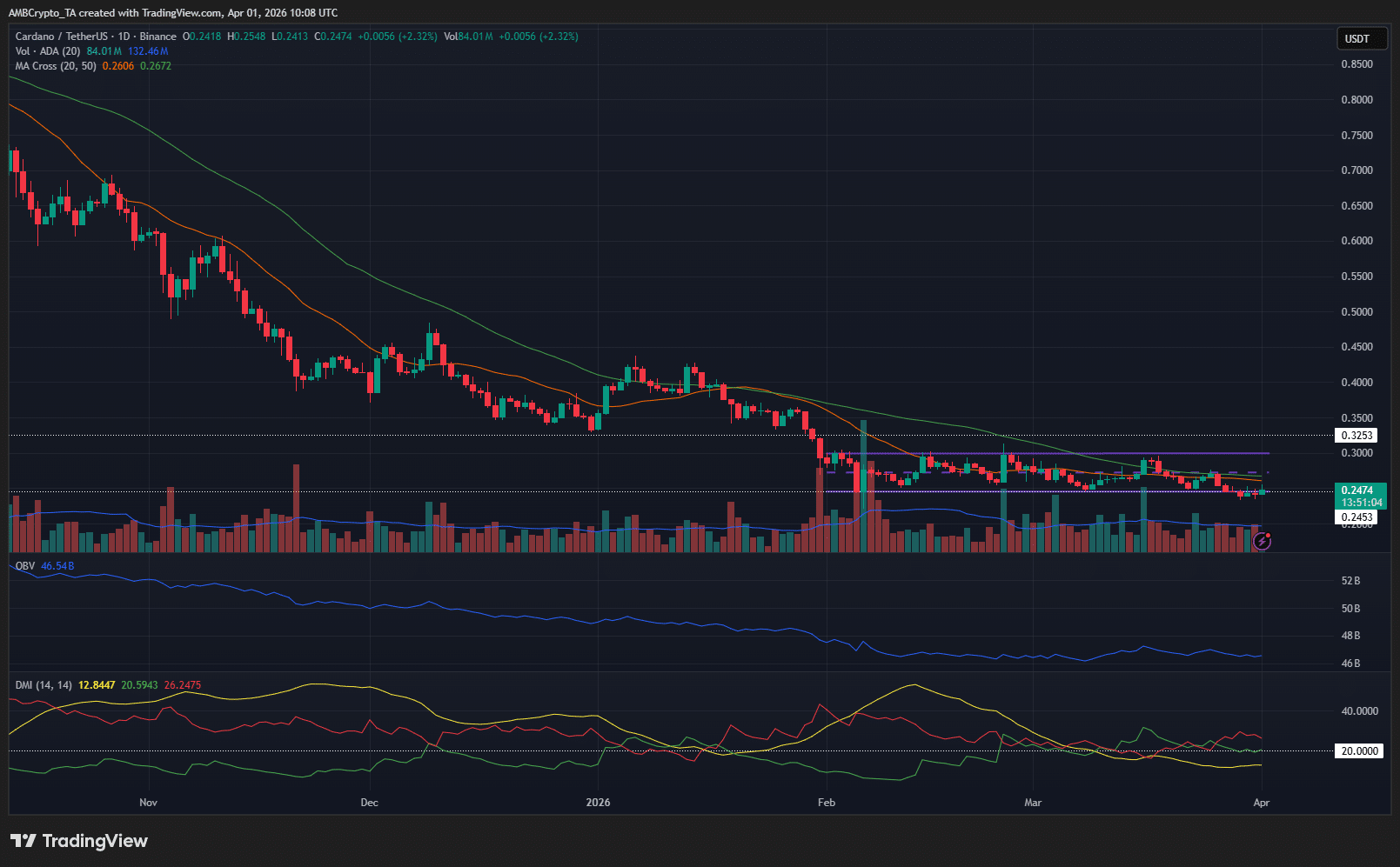This screenshot has width=1400, height=867.
Task: Click the blue OBV value 46.54B
Action: [57, 566]
